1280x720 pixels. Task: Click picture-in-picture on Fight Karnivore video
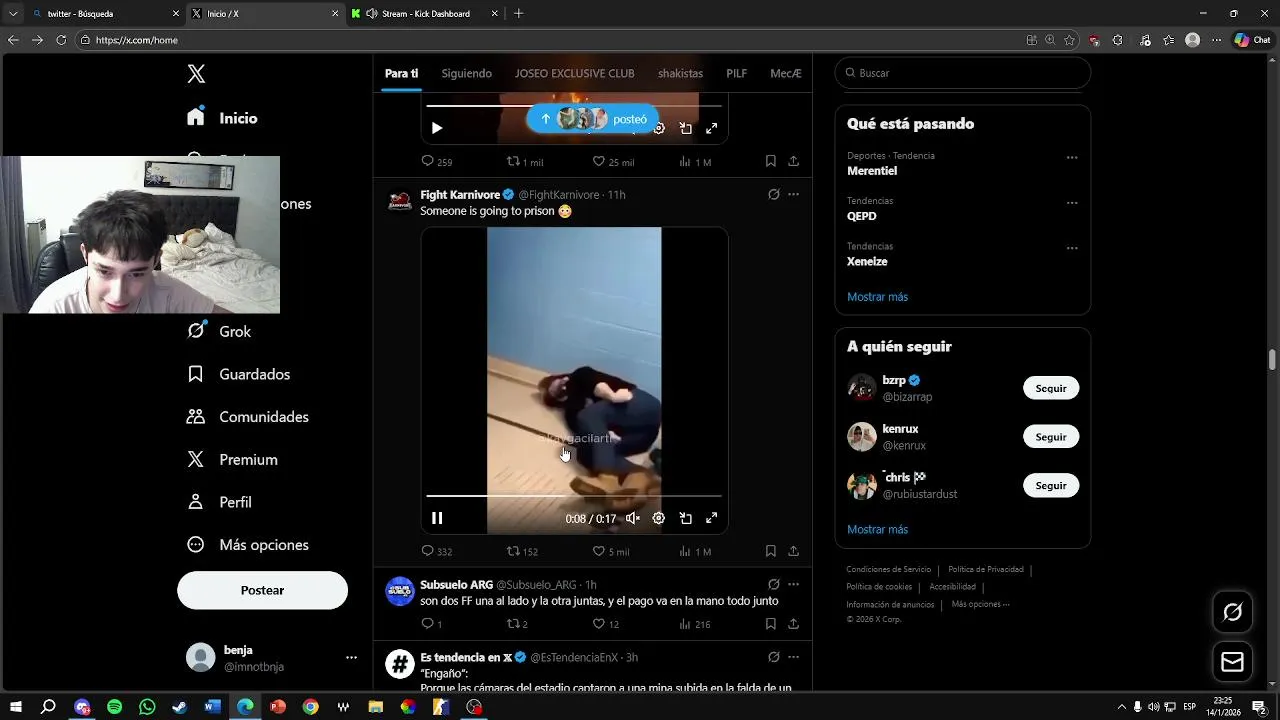[685, 518]
